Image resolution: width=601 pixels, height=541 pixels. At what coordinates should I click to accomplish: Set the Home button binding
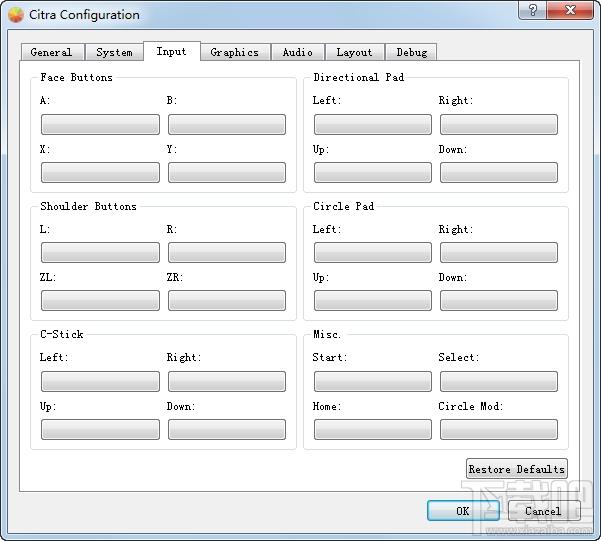373,429
